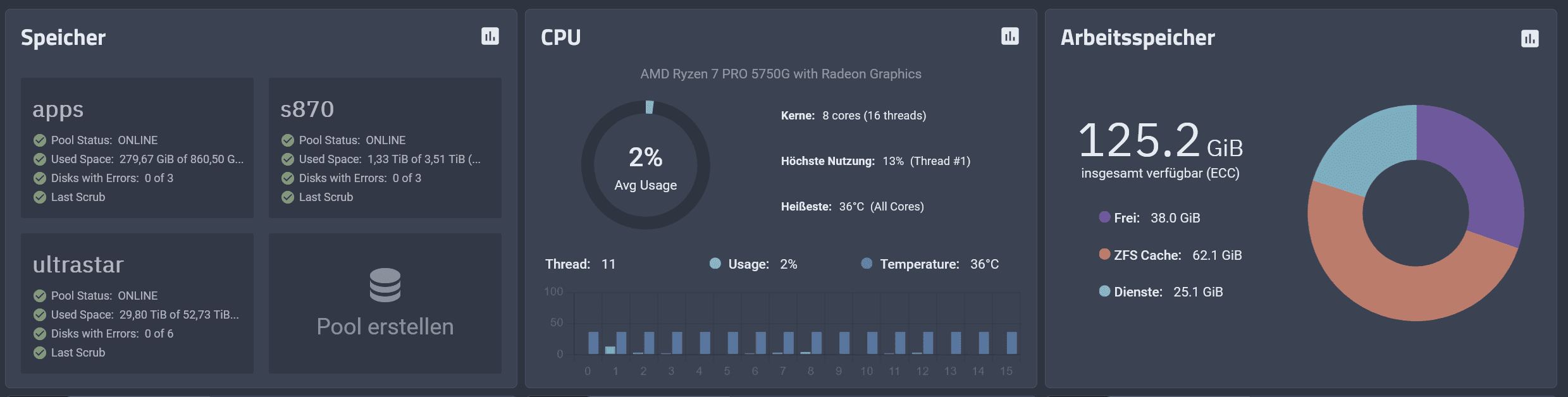
Task: Click the Dienste legend dot
Action: coord(1104,291)
